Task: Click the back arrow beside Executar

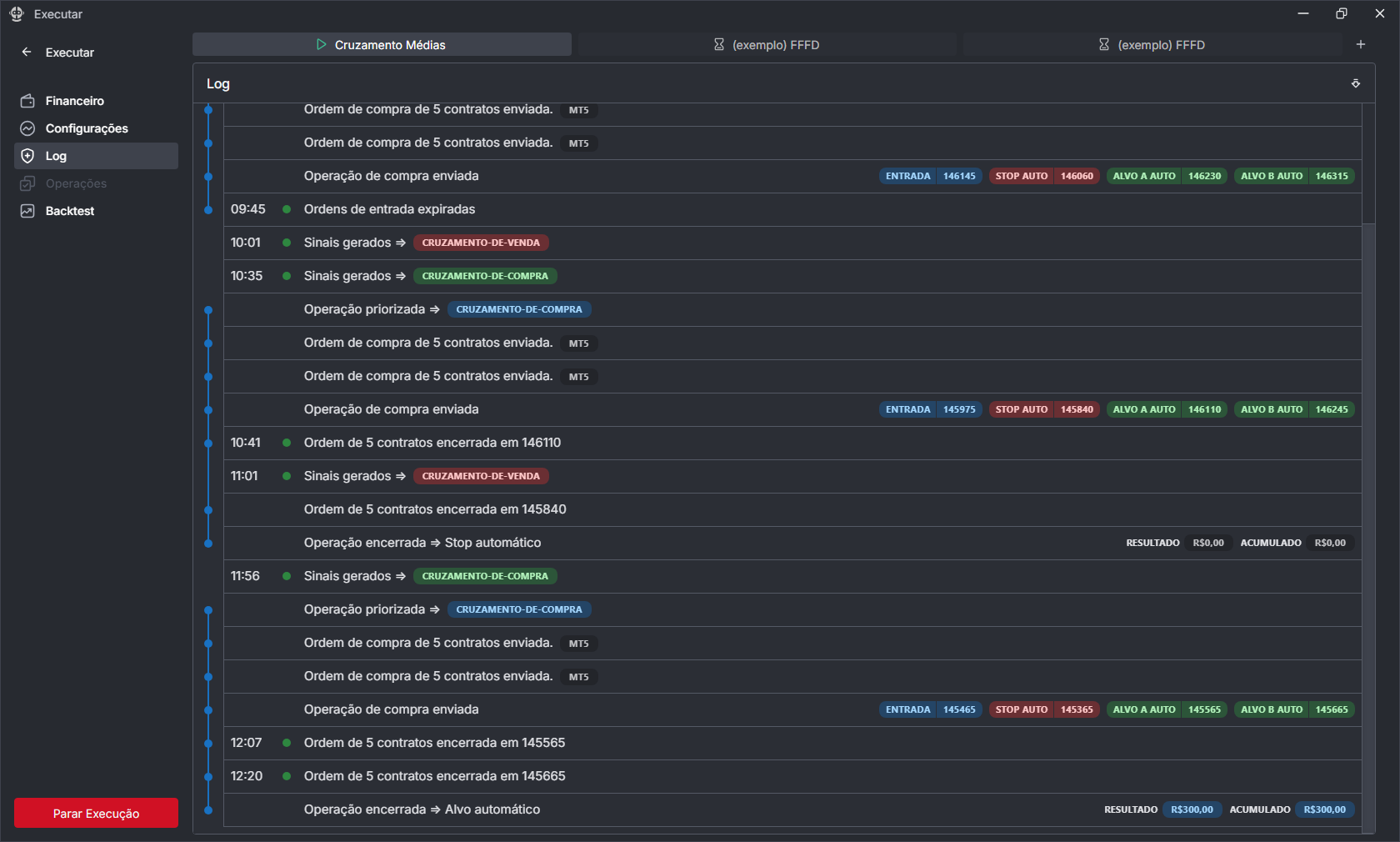Action: (x=27, y=52)
